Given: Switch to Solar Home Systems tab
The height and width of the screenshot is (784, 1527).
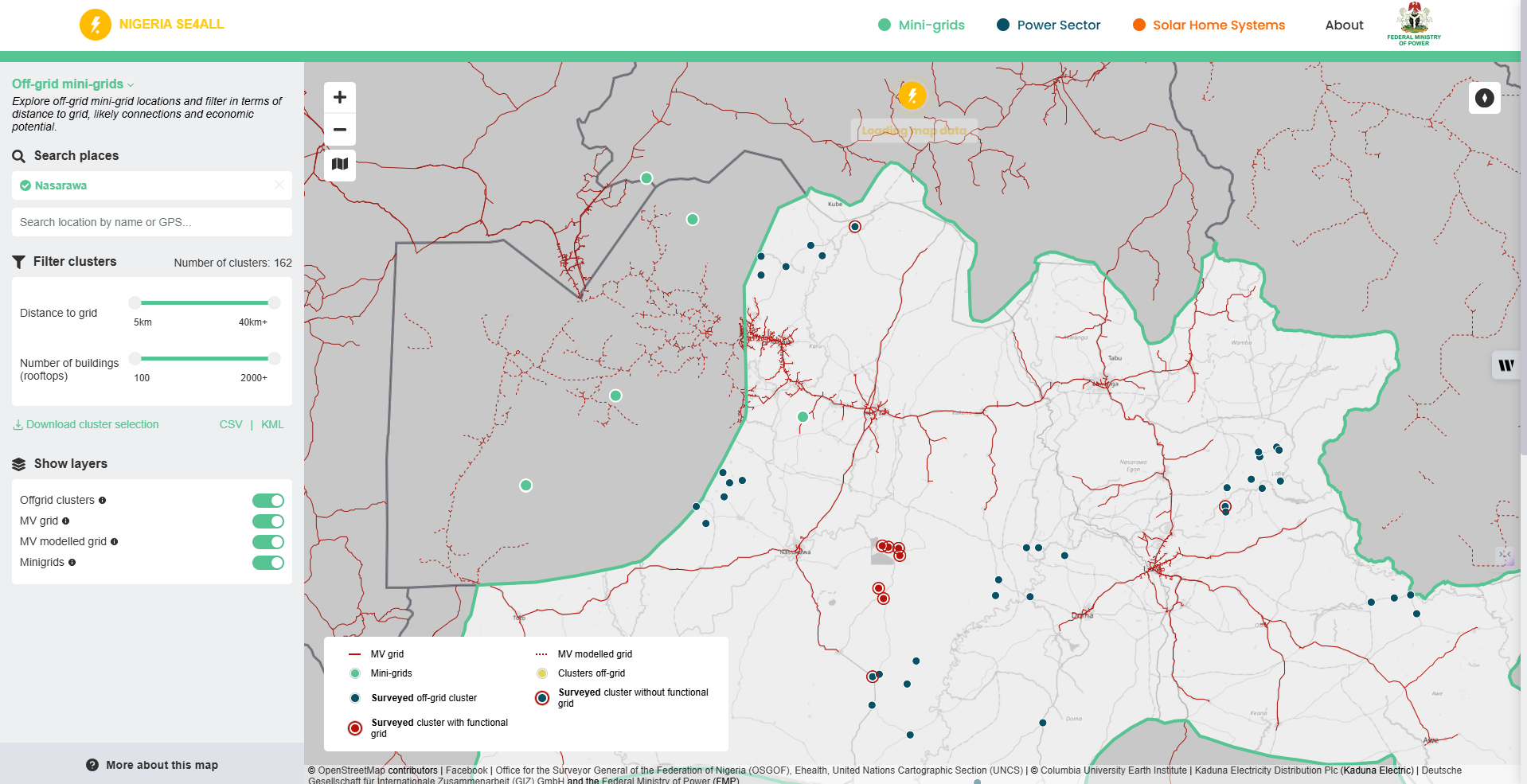Looking at the screenshot, I should point(1209,25).
